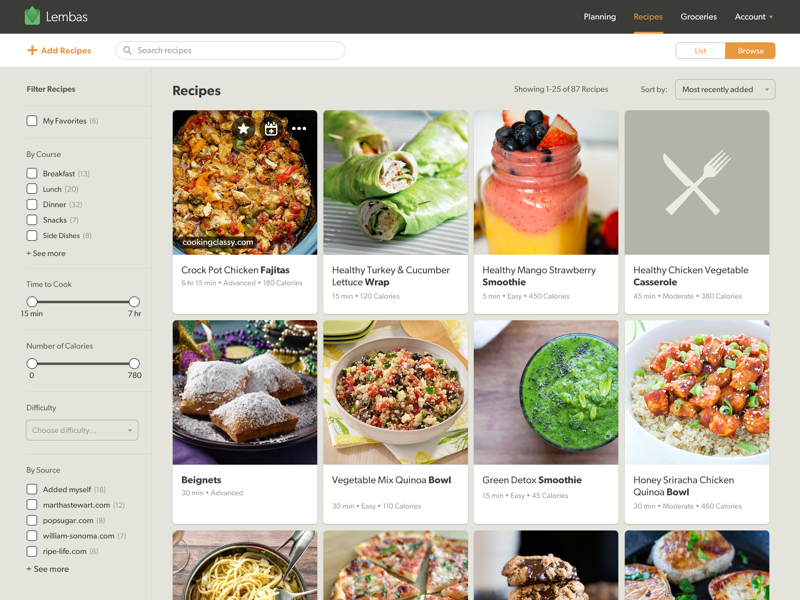Check the Snacks course filter
The width and height of the screenshot is (800, 600).
[32, 220]
